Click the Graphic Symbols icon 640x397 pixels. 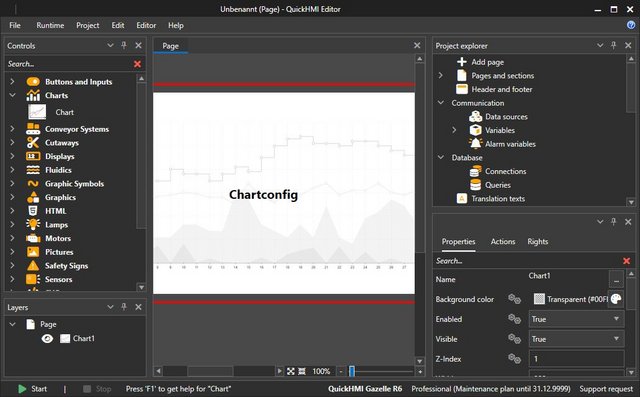(x=33, y=184)
